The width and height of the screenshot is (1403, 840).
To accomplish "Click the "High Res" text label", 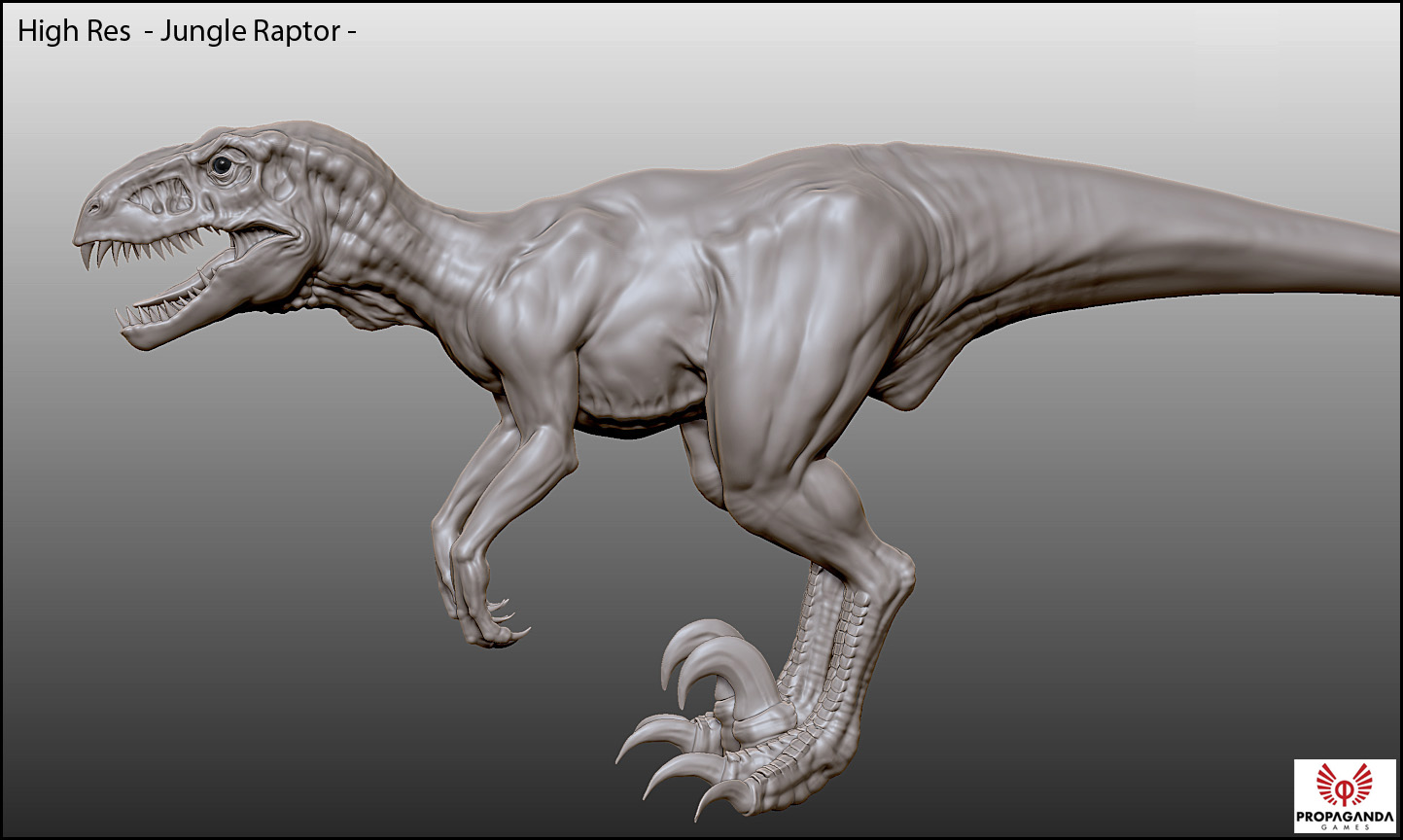I will pos(74,31).
